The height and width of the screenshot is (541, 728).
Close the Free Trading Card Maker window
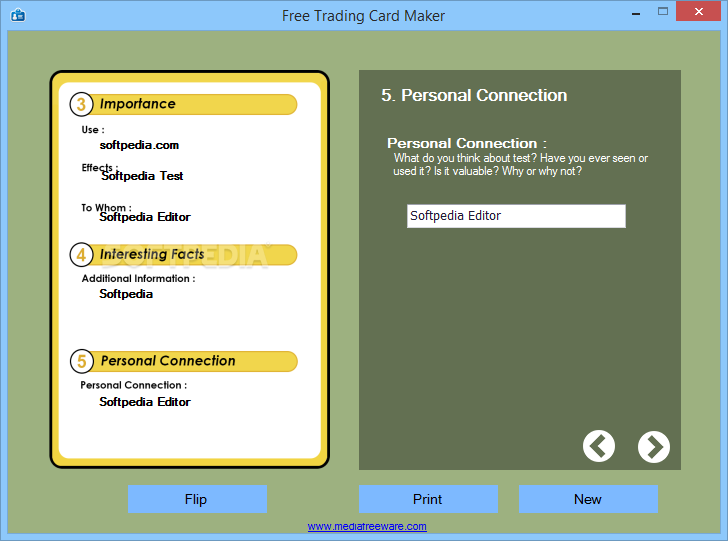(x=698, y=12)
